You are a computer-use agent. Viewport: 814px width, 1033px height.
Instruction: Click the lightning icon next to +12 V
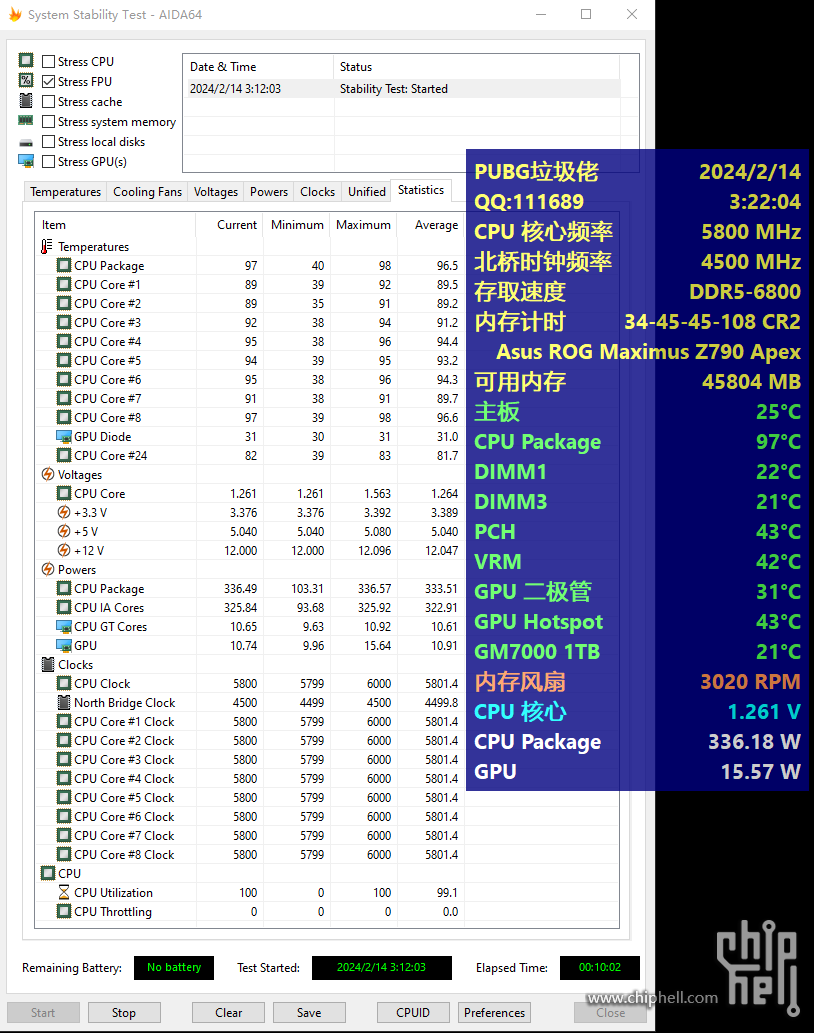[x=64, y=550]
